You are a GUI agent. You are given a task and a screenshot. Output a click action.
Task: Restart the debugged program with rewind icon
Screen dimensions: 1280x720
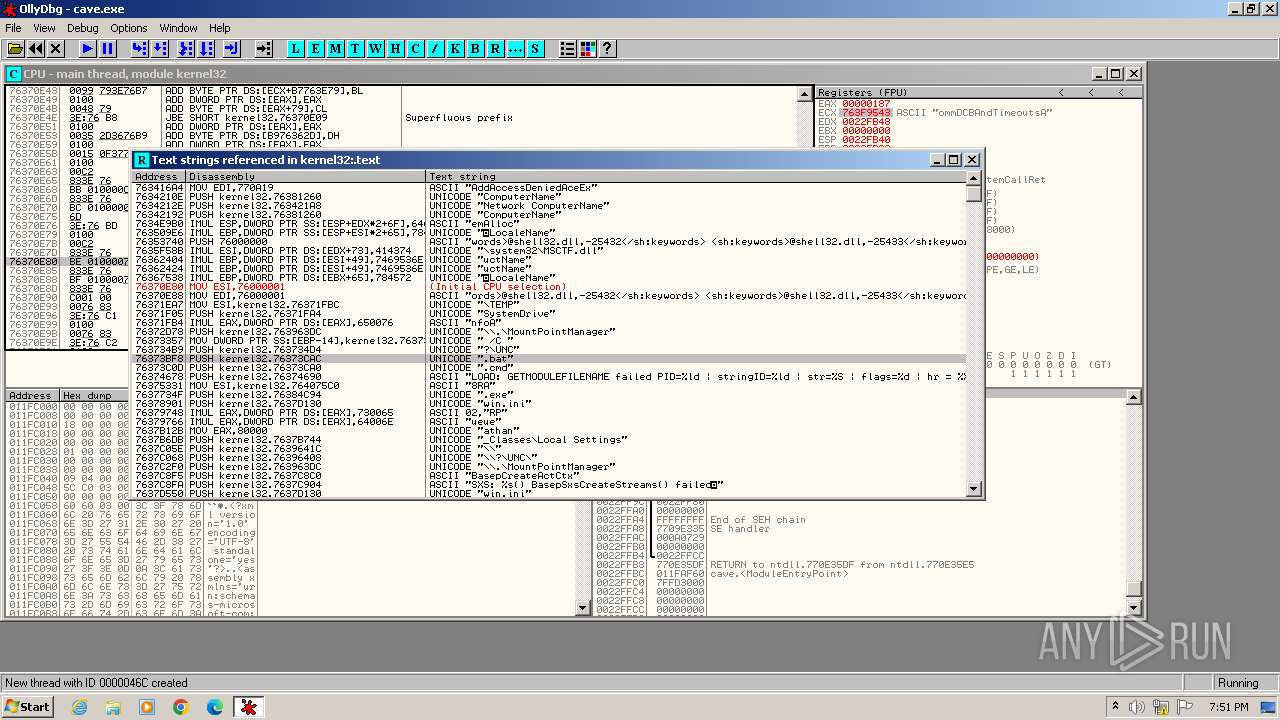[x=36, y=48]
